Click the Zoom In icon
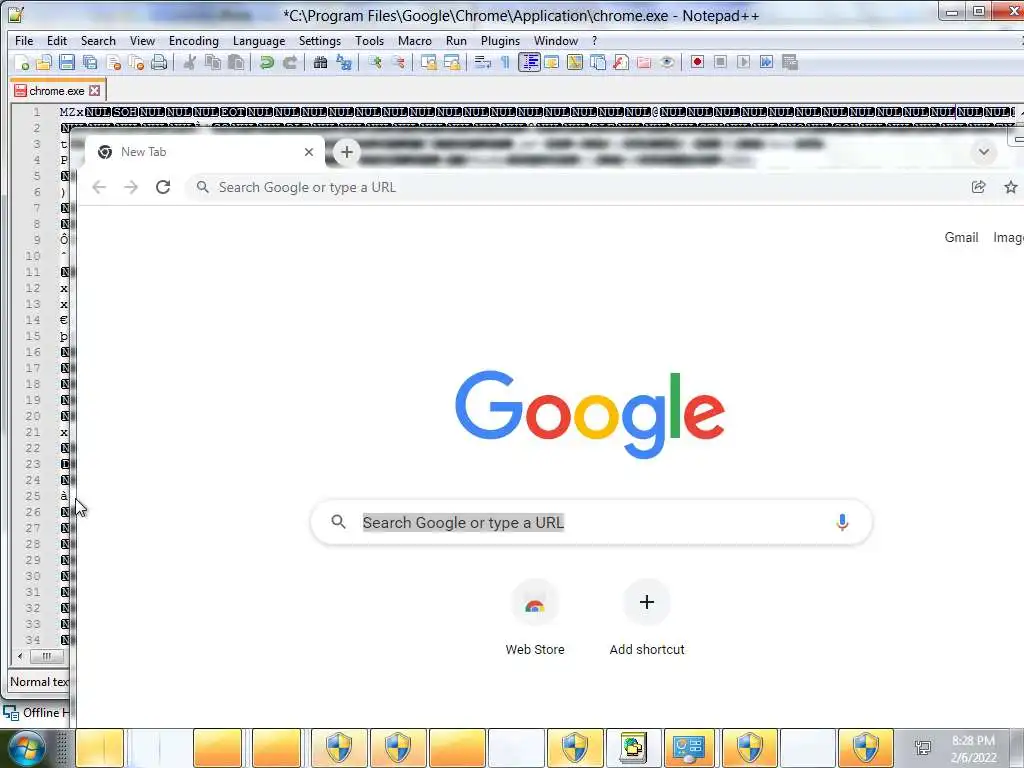1024x768 pixels. click(x=375, y=62)
